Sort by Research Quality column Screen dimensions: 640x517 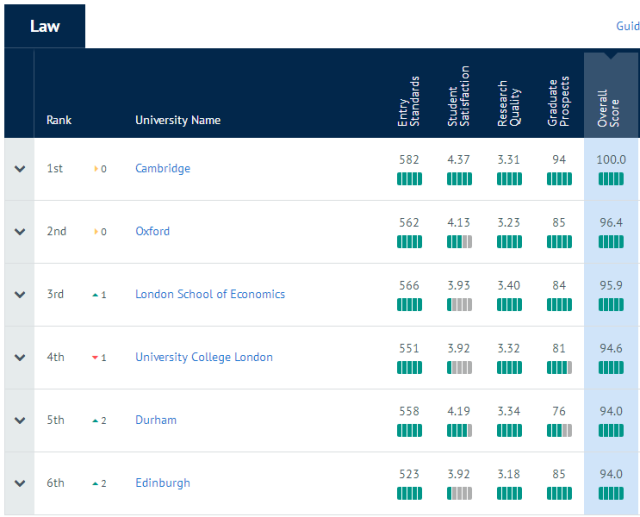pyautogui.click(x=509, y=103)
